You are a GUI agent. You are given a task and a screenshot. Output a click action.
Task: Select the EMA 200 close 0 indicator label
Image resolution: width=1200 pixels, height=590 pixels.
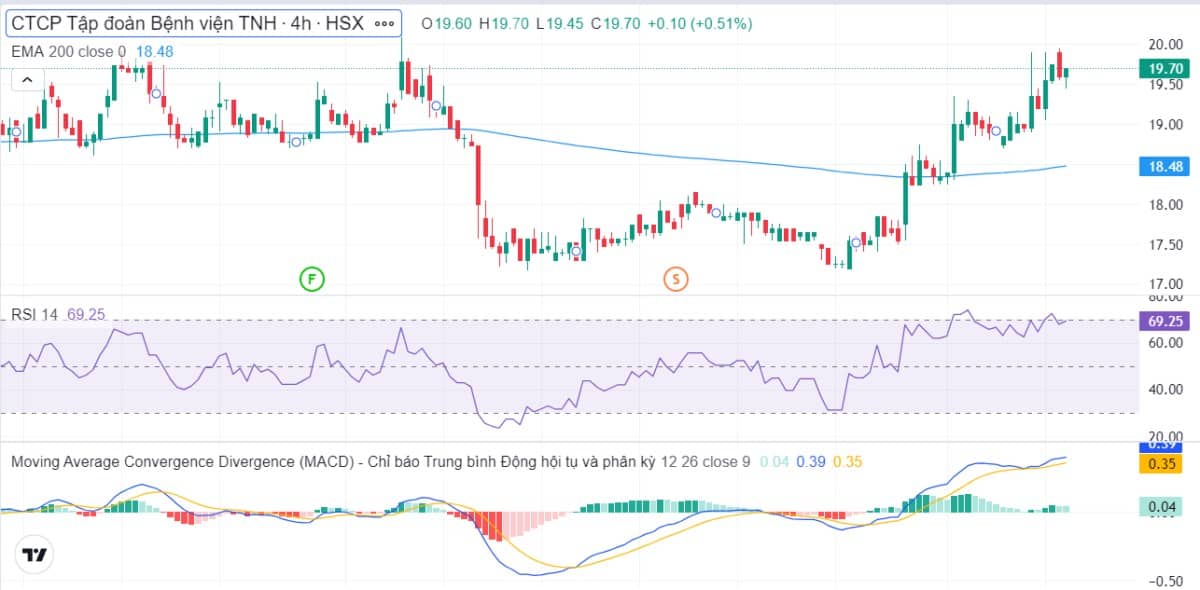(x=68, y=51)
